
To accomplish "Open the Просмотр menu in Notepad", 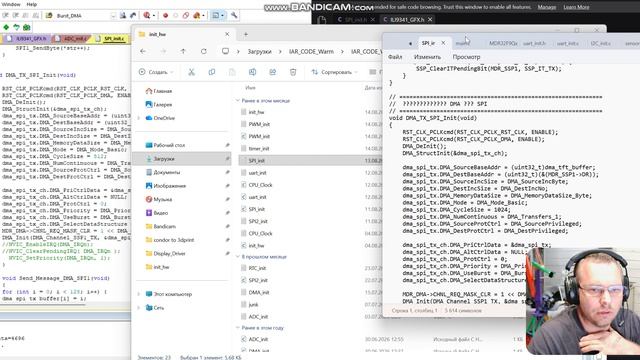I will pos(466,57).
